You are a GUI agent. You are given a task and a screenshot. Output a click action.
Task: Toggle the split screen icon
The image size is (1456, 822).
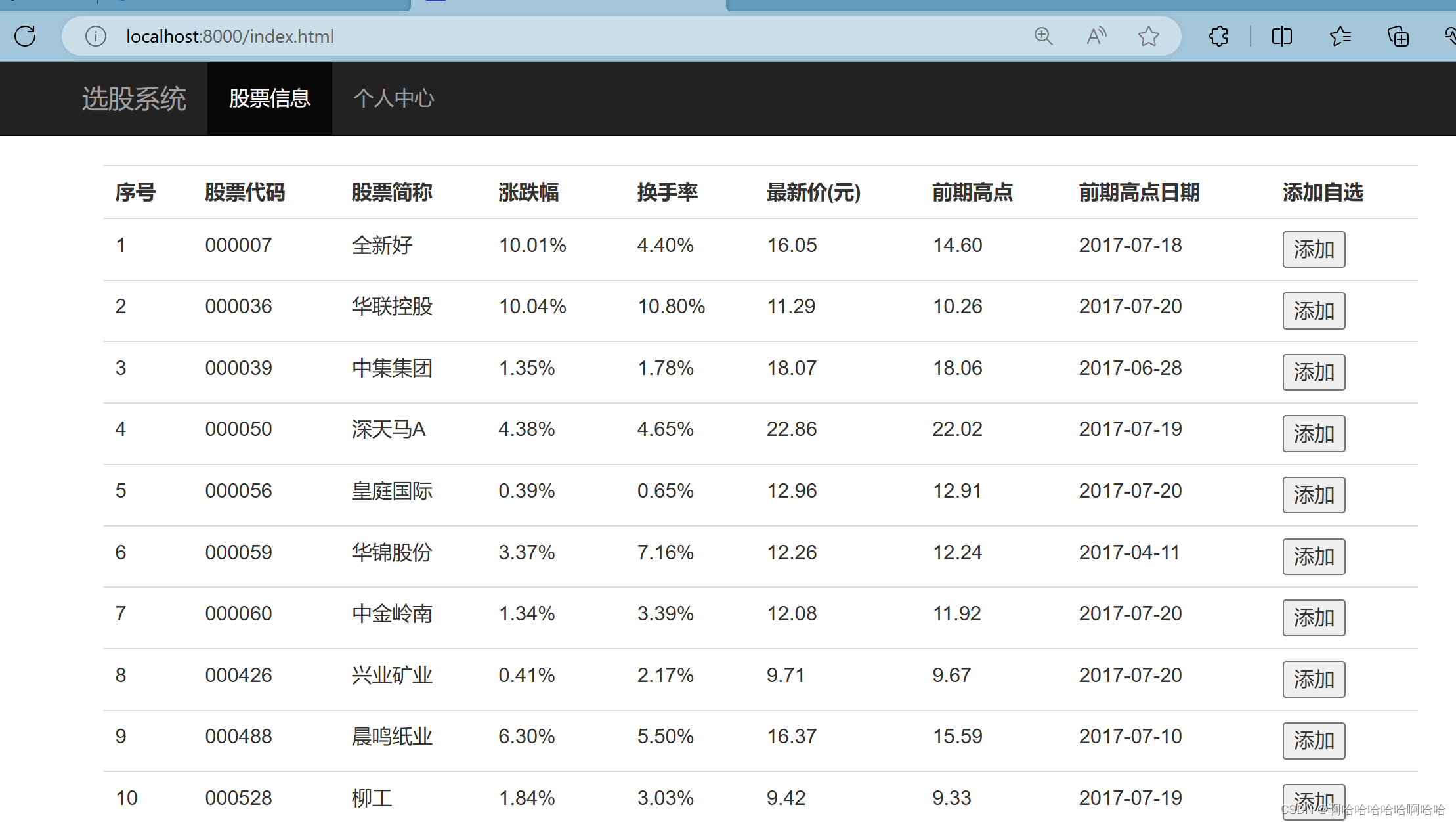click(1281, 36)
